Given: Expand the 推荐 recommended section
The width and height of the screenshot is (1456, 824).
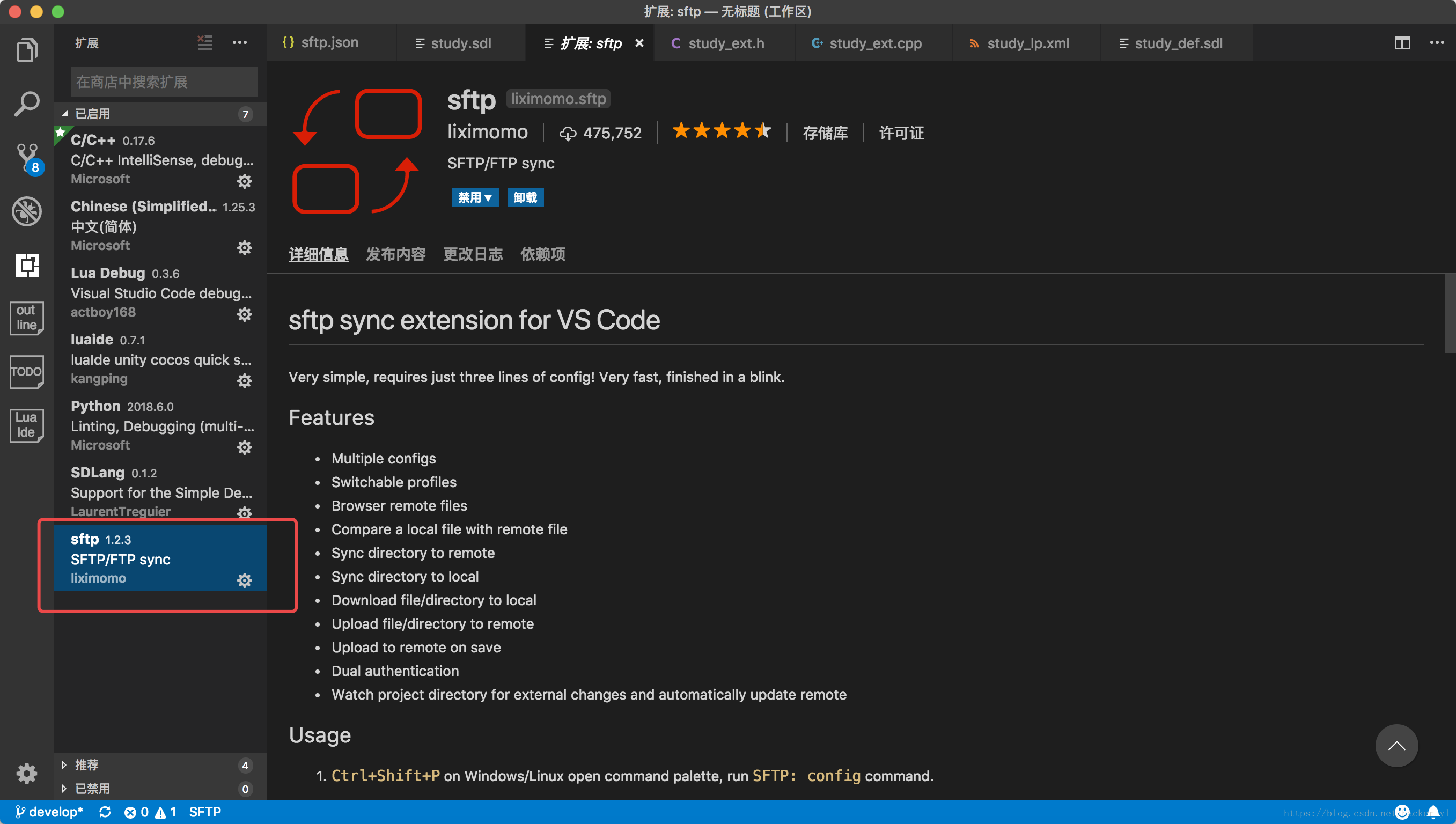Looking at the screenshot, I should tap(86, 764).
